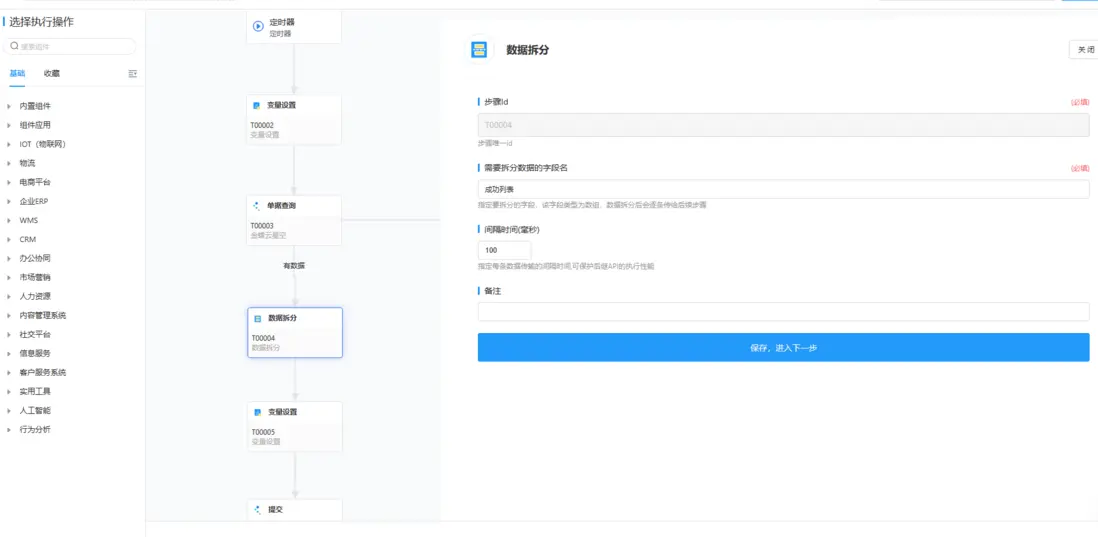The height and width of the screenshot is (537, 1098).
Task: Click the field name input containing 成功列表
Action: tap(784, 189)
